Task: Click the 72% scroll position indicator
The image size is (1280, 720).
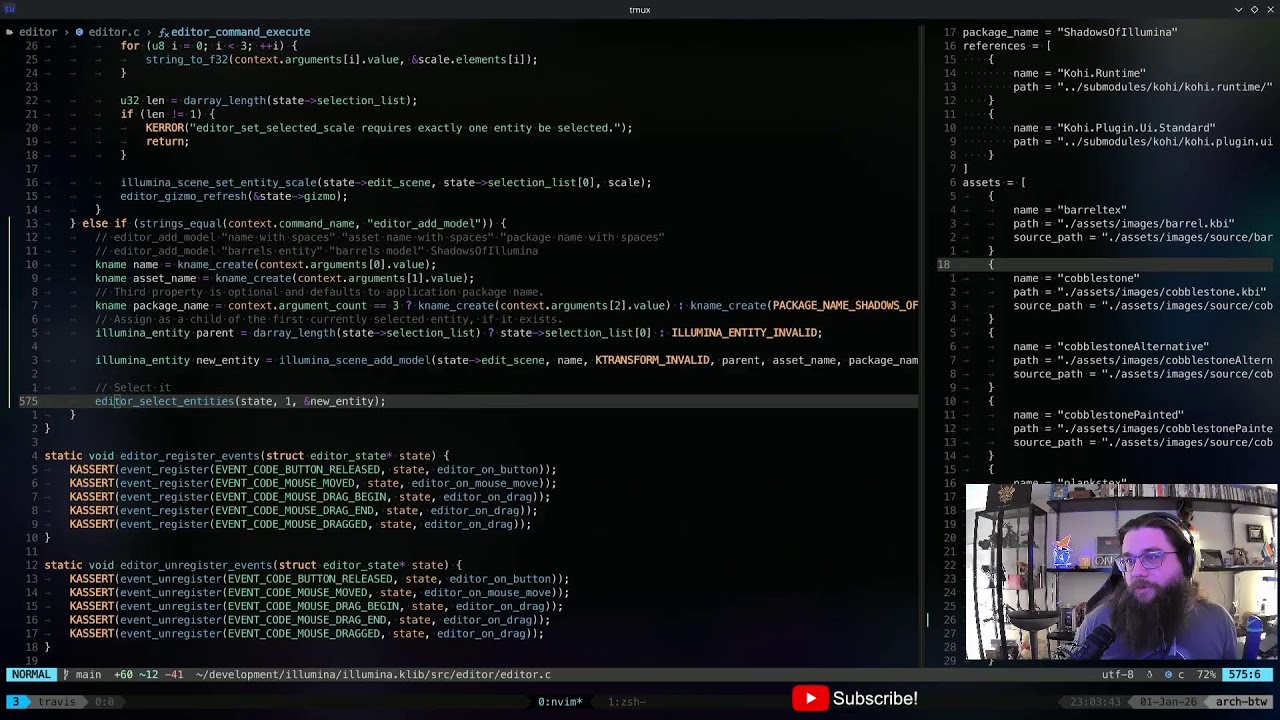Action: coord(1205,675)
